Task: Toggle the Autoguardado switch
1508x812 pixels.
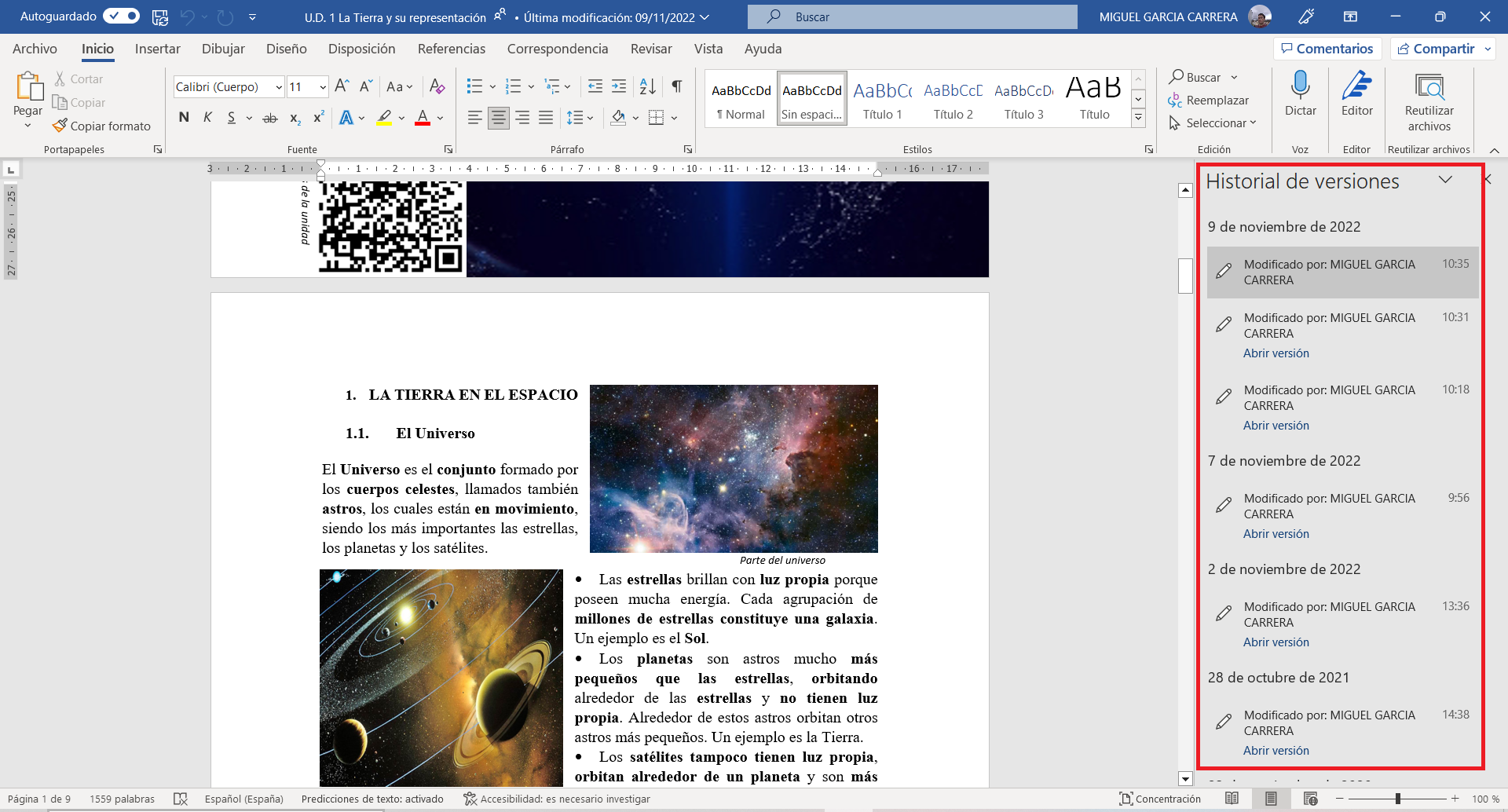Action: coord(121,16)
